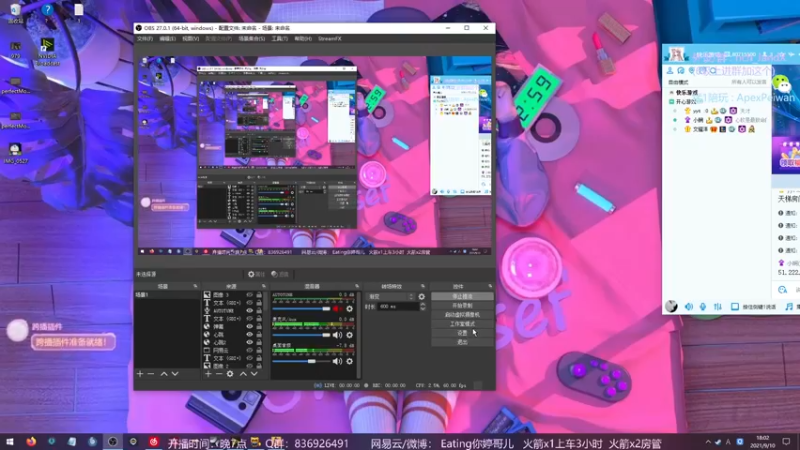Click OBS icon in the taskbar

[x=113, y=441]
